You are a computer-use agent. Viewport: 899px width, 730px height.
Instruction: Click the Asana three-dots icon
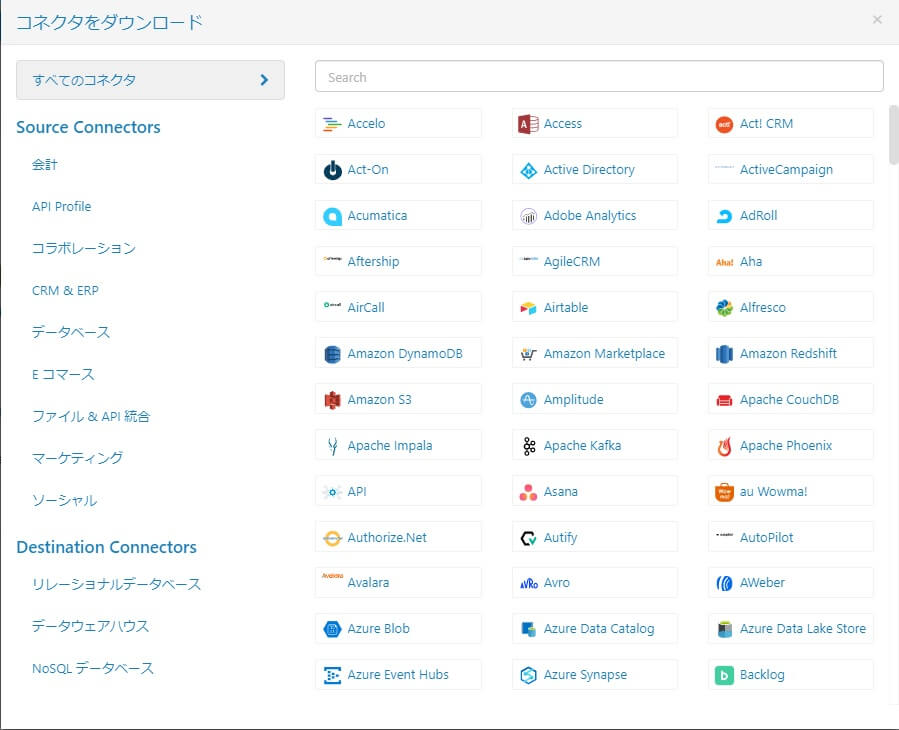coord(528,492)
